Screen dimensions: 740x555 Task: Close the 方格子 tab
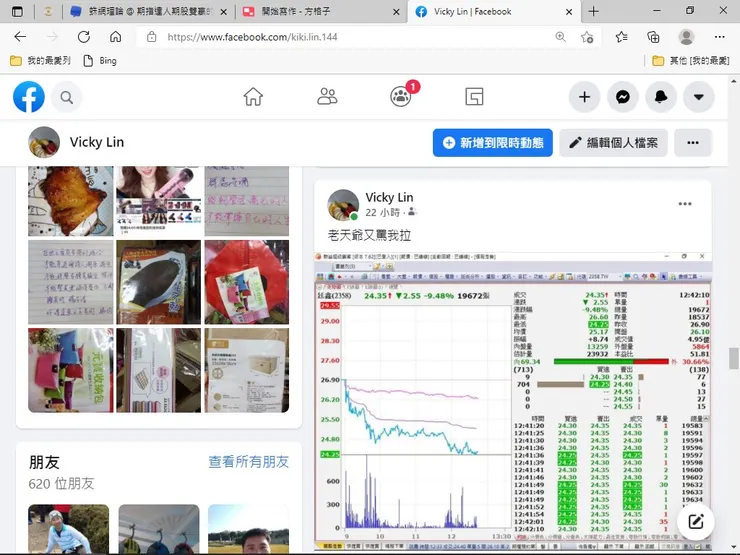click(396, 12)
